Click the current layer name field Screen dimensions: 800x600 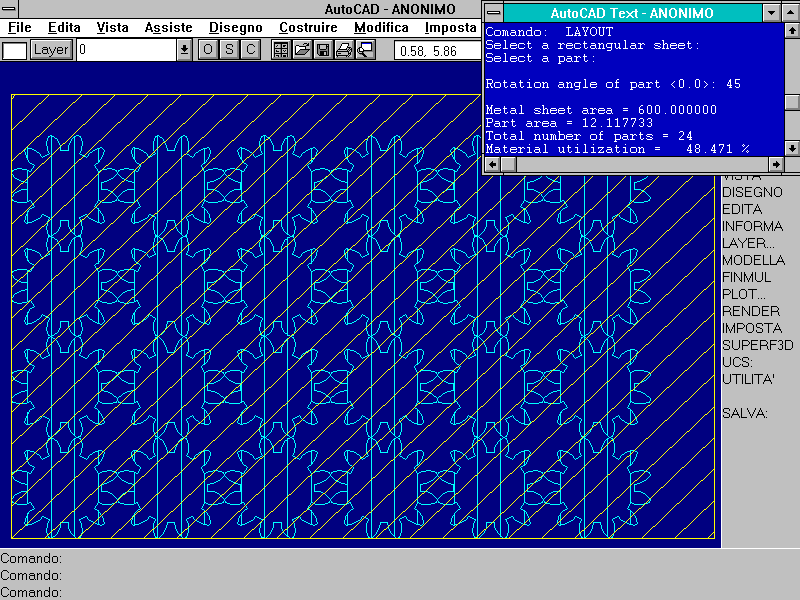[x=127, y=50]
